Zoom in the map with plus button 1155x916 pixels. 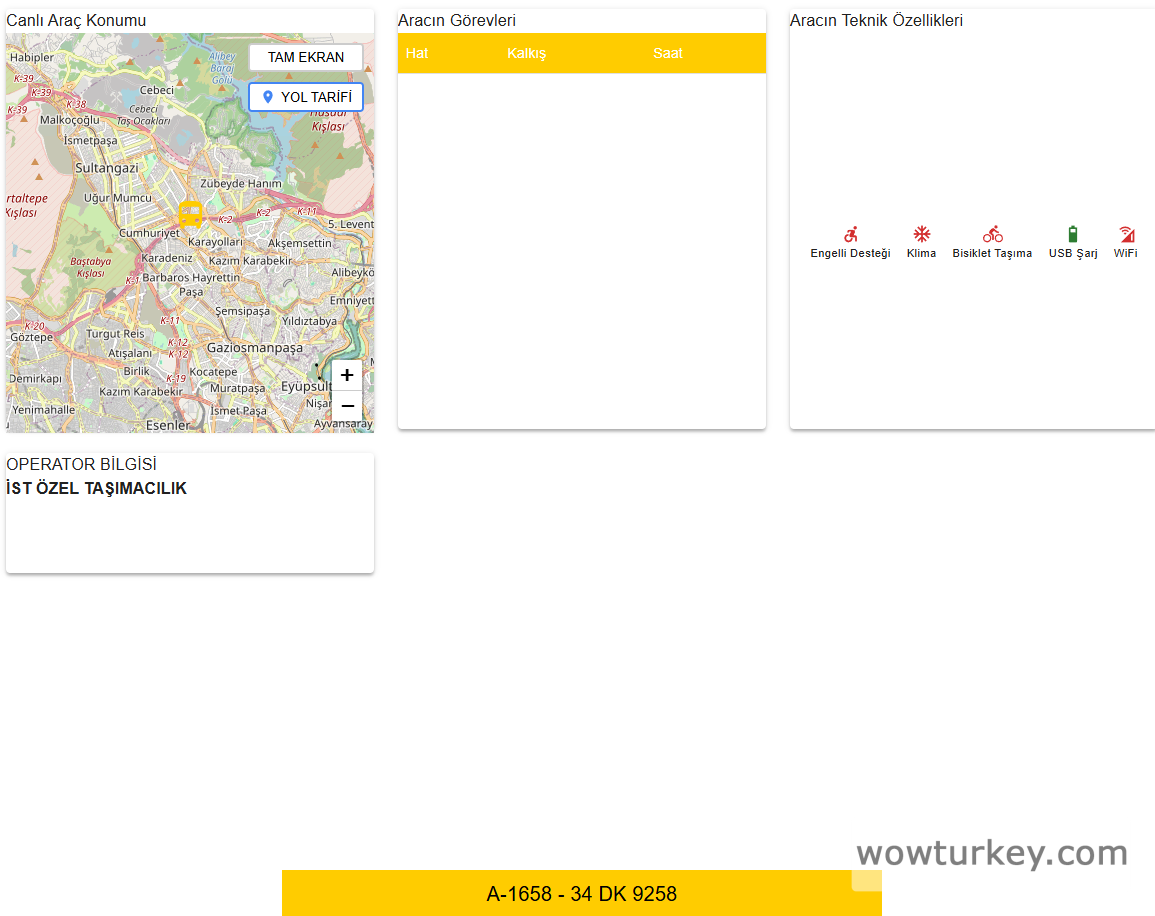(347, 375)
